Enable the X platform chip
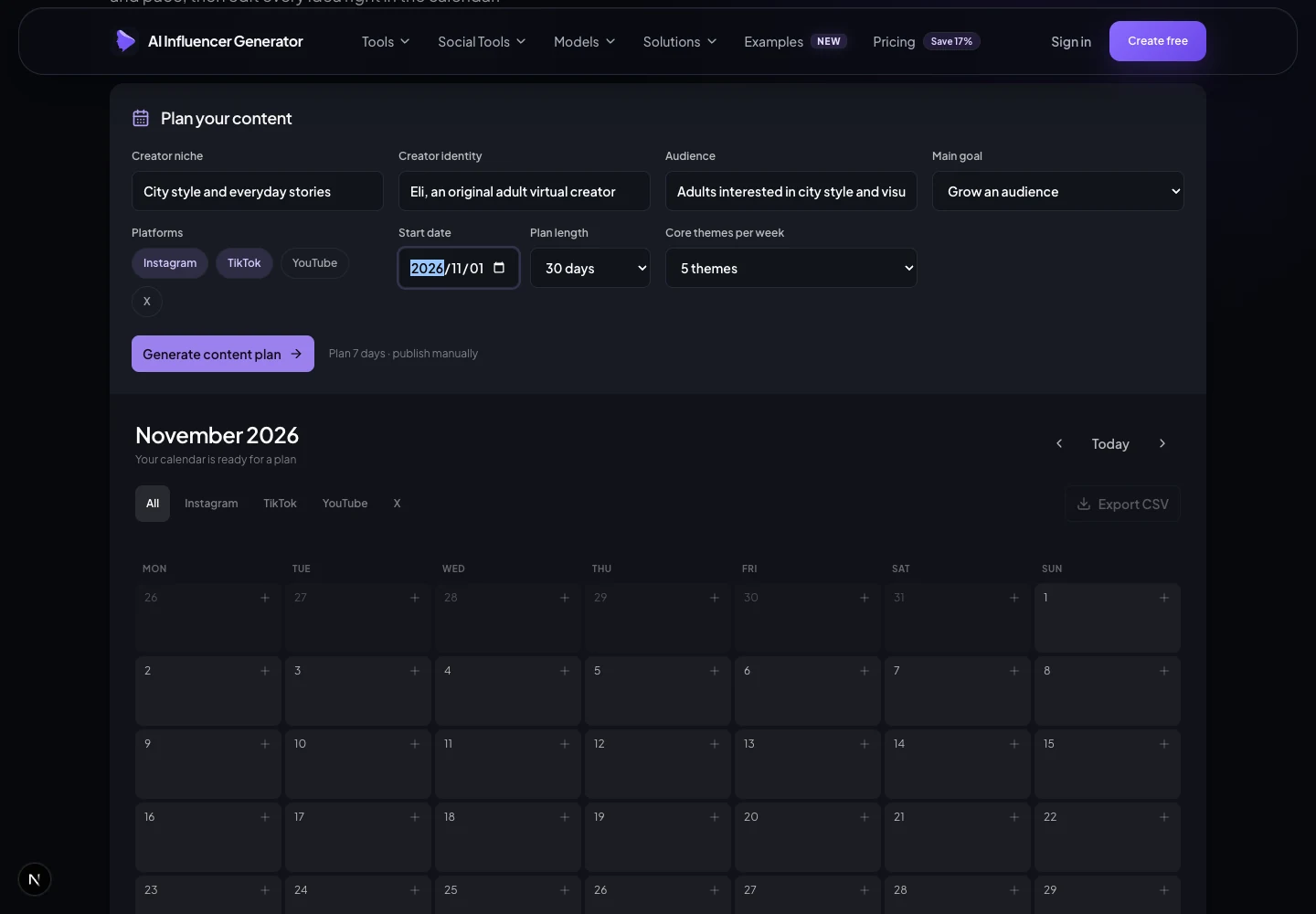 point(147,302)
